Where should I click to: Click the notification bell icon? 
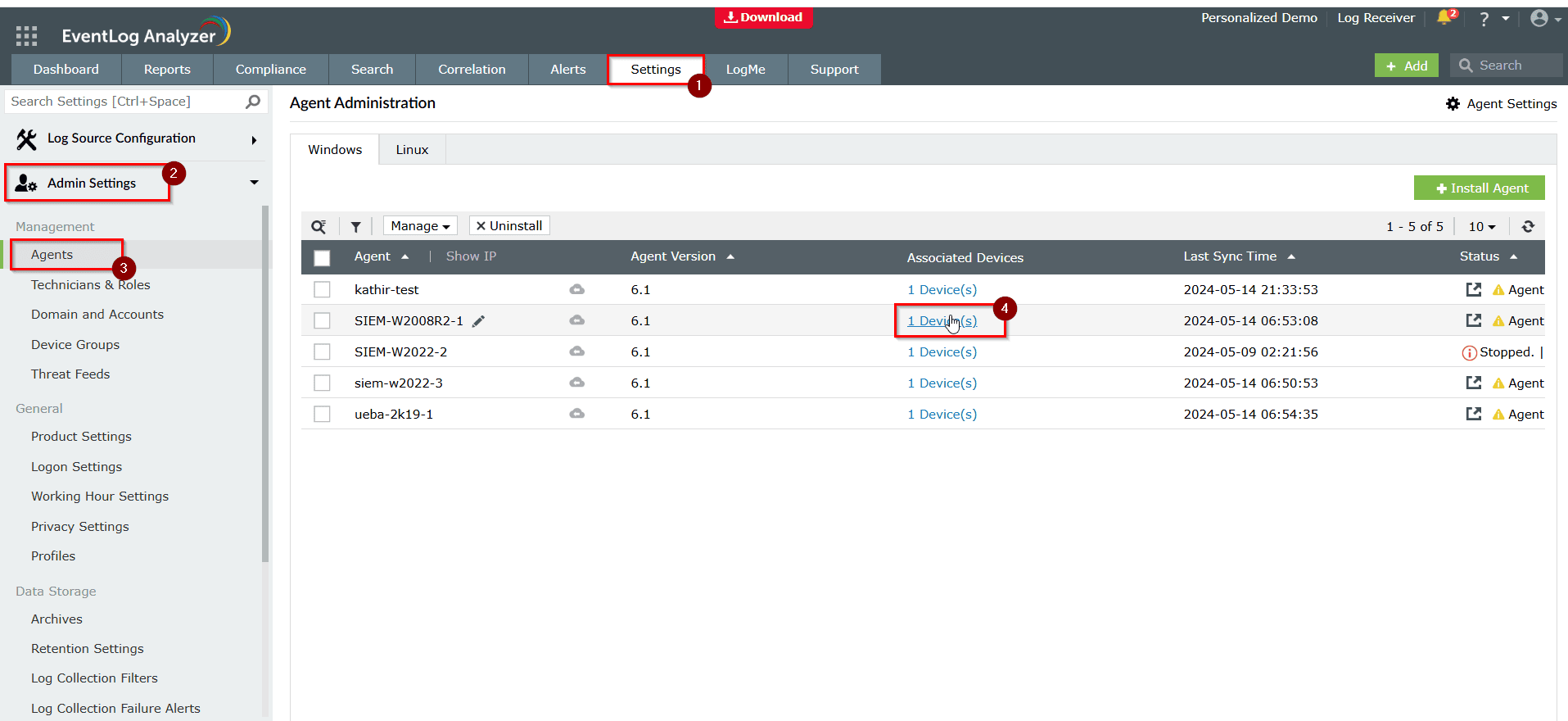point(1444,17)
